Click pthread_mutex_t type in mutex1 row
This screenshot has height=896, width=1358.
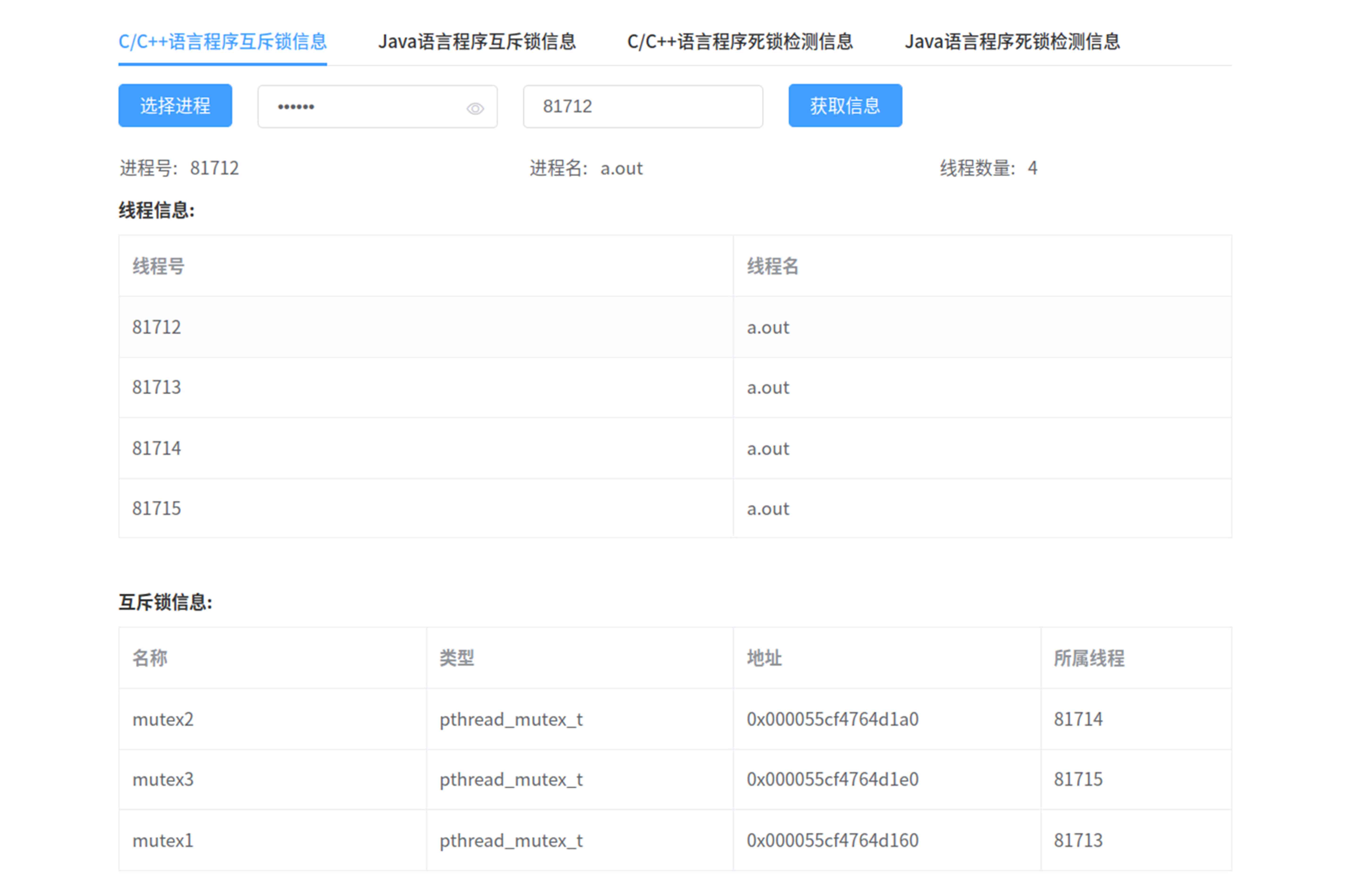click(x=511, y=841)
